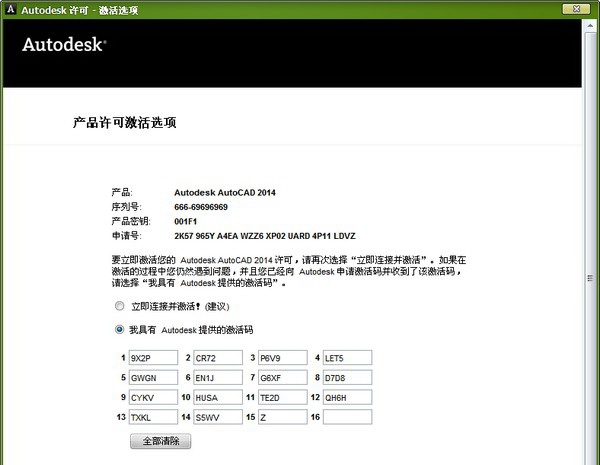Close the Autodesk license activation window
This screenshot has height=465, width=600.
coord(576,9)
